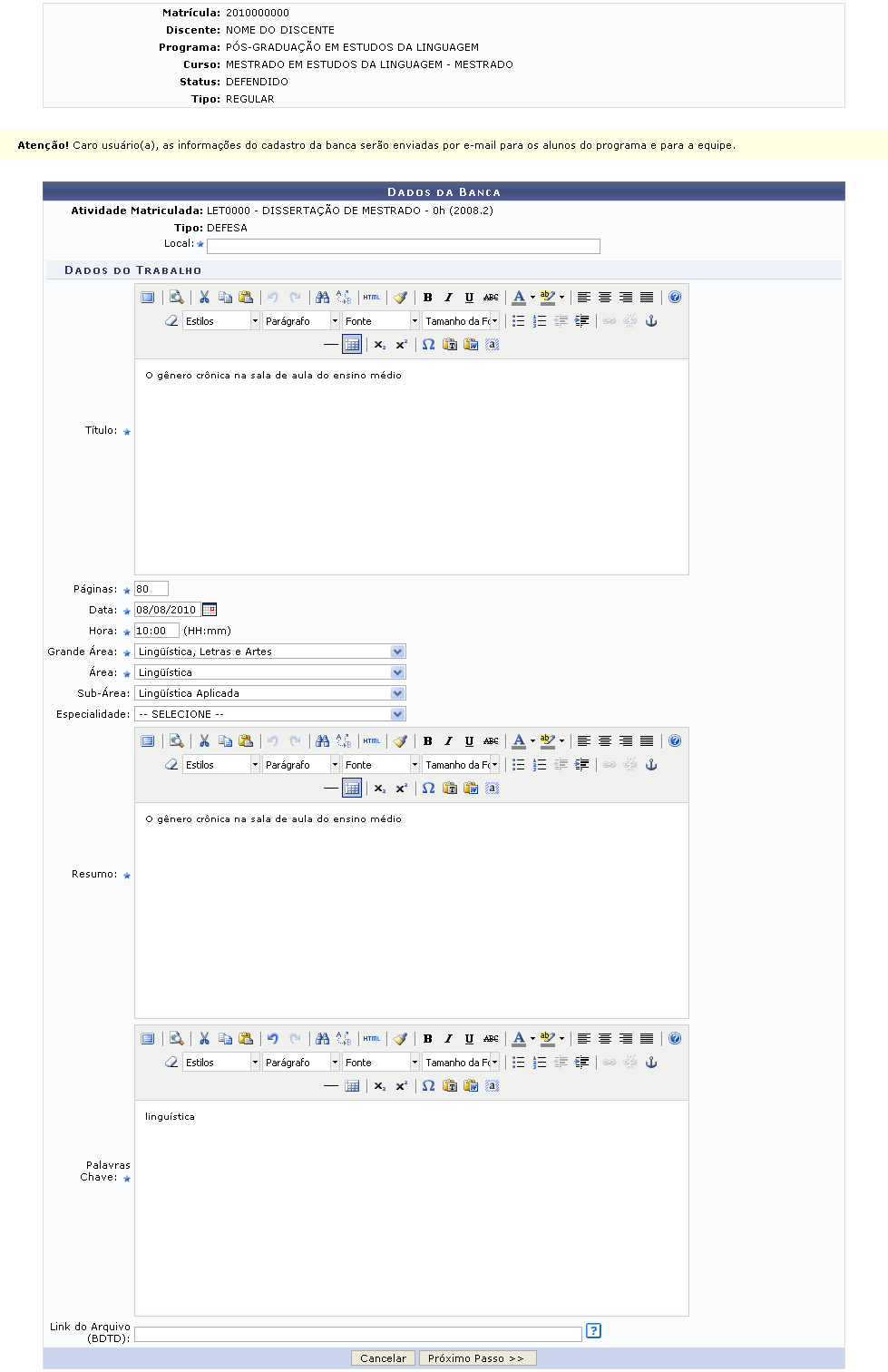Insert special character omega in Título editor
Image resolution: width=888 pixels, height=1372 pixels.
428,345
